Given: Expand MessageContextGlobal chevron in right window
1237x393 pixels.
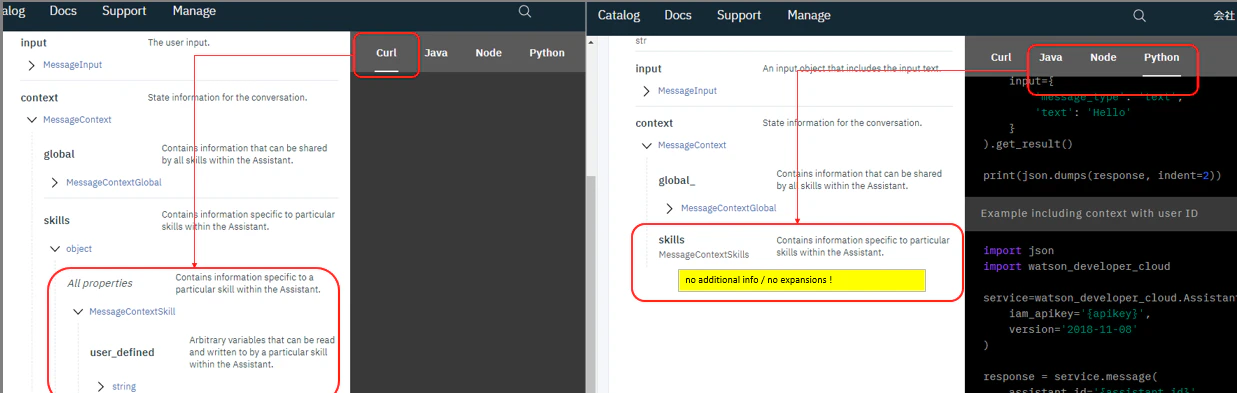Looking at the screenshot, I should coord(670,209).
